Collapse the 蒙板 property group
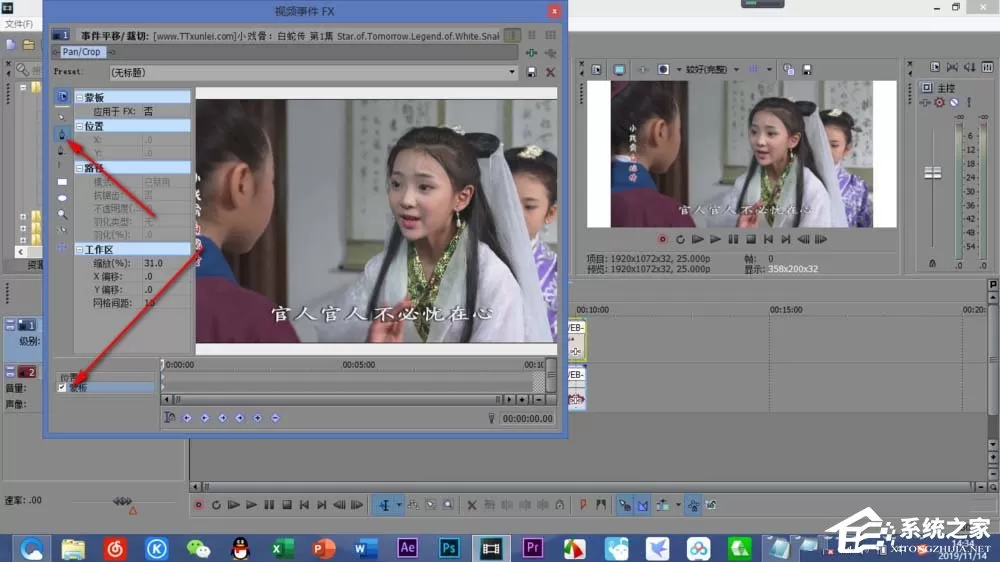Image resolution: width=1000 pixels, height=562 pixels. click(80, 98)
